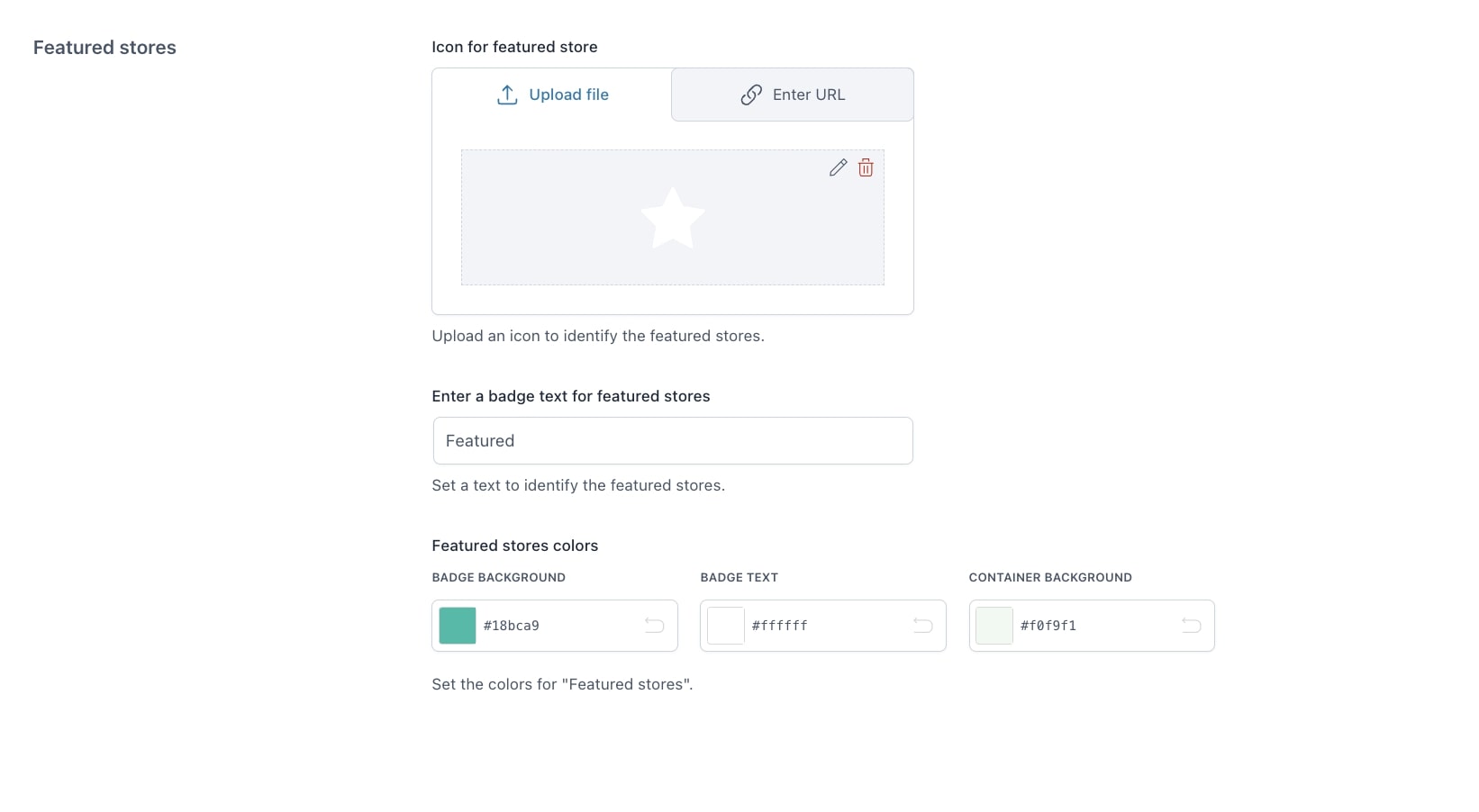This screenshot has height=812, width=1479.
Task: Switch to the Enter URL tab
Action: [793, 95]
